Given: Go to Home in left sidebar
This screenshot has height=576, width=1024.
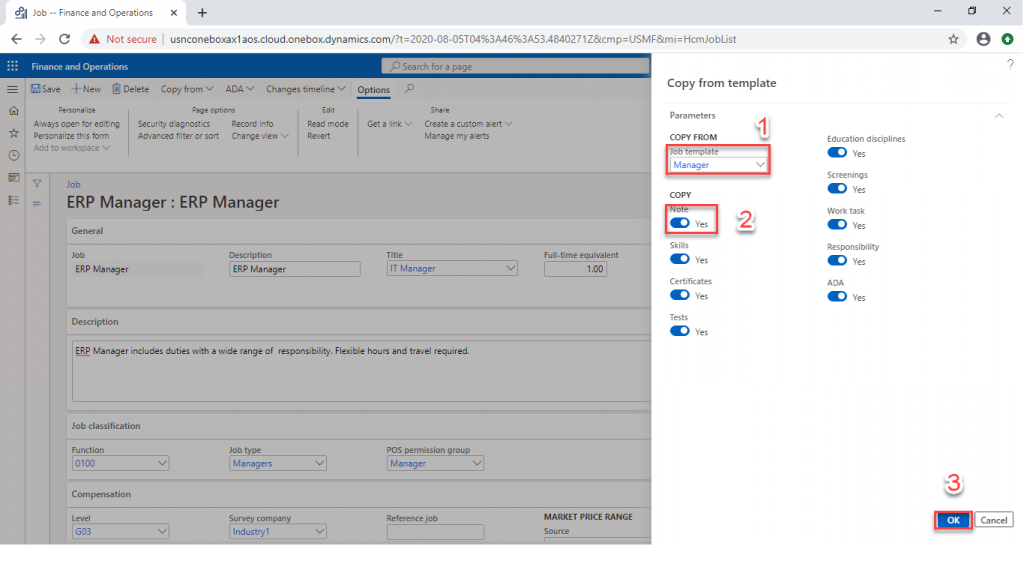Looking at the screenshot, I should click(13, 111).
